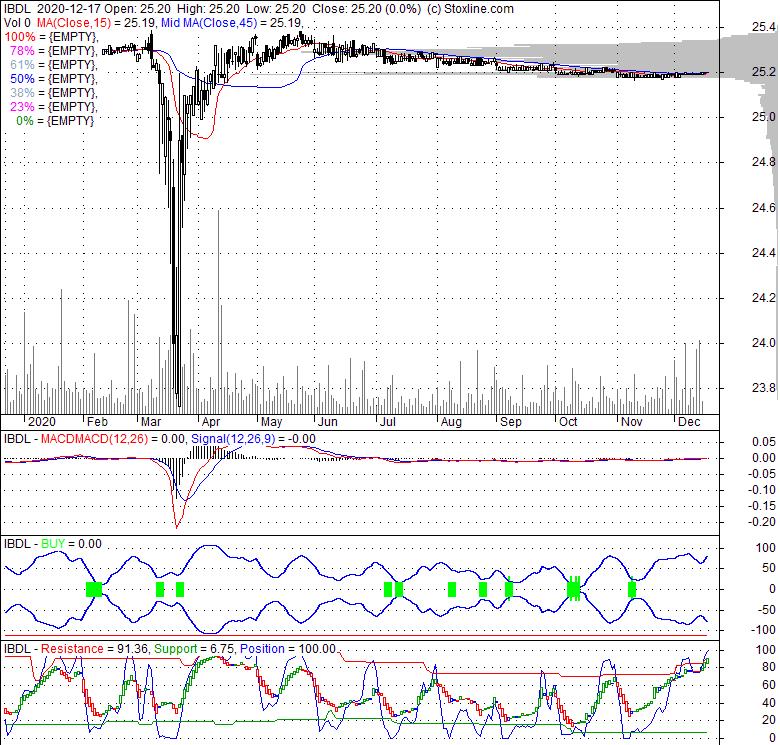The height and width of the screenshot is (745, 780).
Task: Click the 25.2 price axis label
Action: tap(764, 72)
